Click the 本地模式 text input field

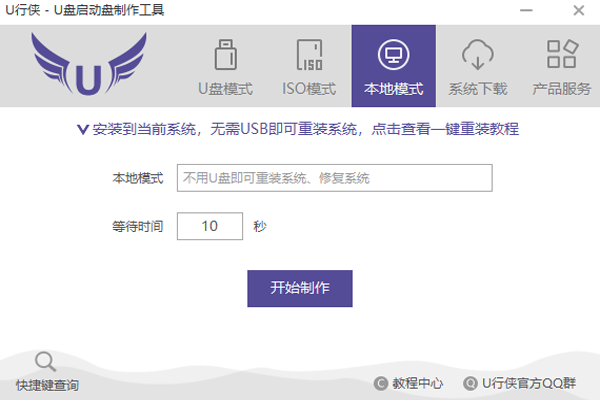pos(334,178)
